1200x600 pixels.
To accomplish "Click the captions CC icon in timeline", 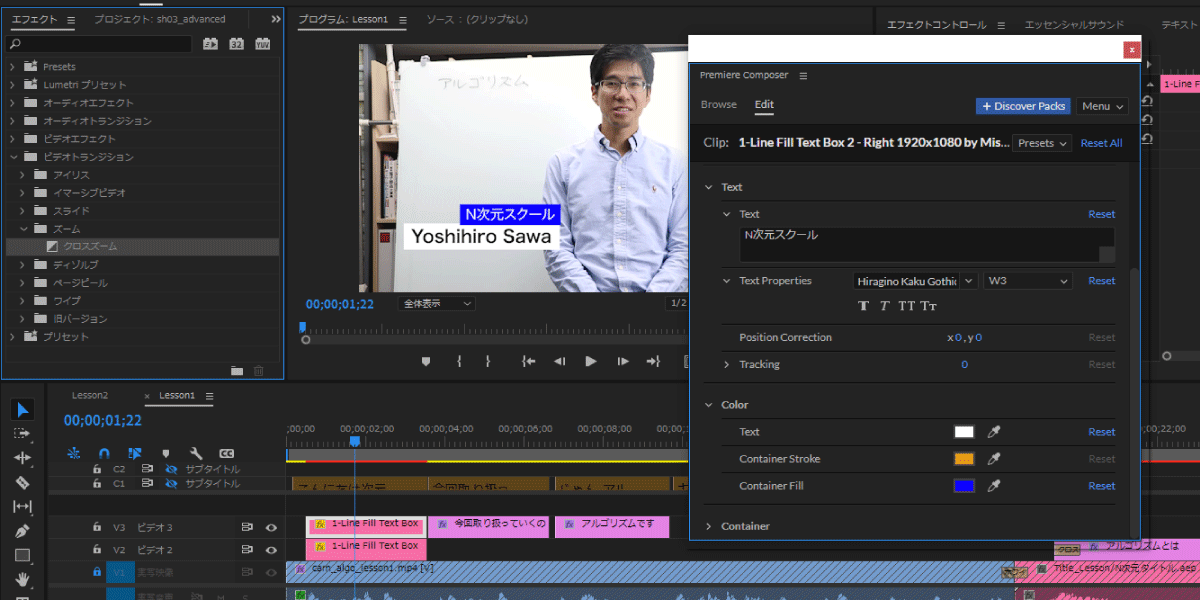I will point(227,453).
